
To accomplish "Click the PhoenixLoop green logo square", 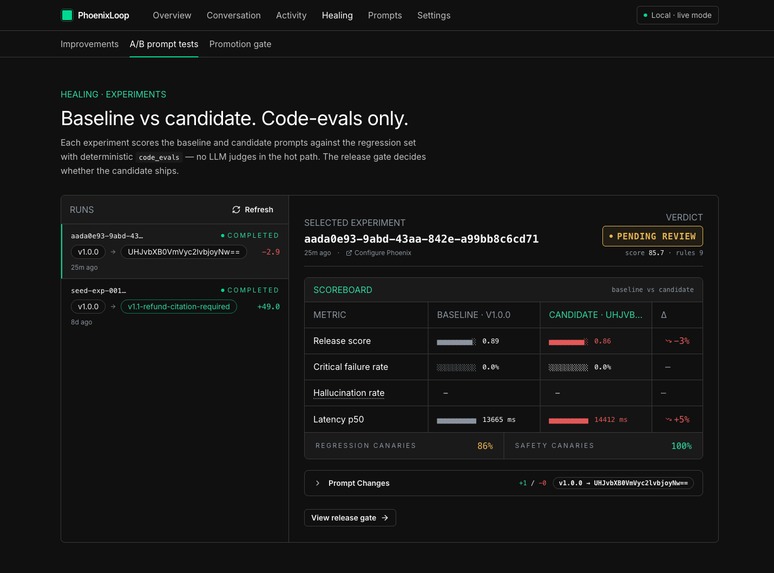I will coord(67,15).
